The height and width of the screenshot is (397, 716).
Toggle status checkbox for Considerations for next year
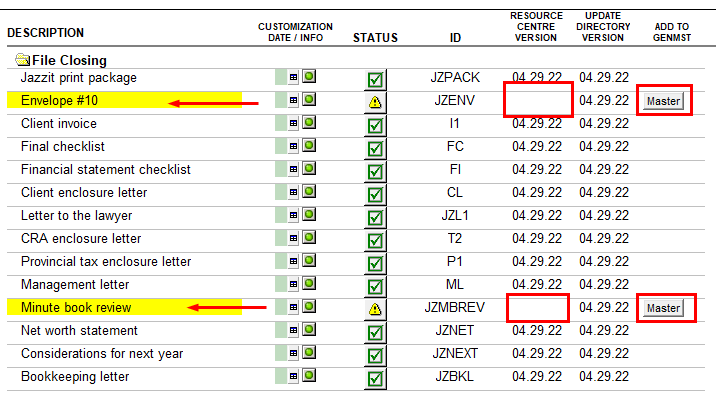tap(375, 355)
